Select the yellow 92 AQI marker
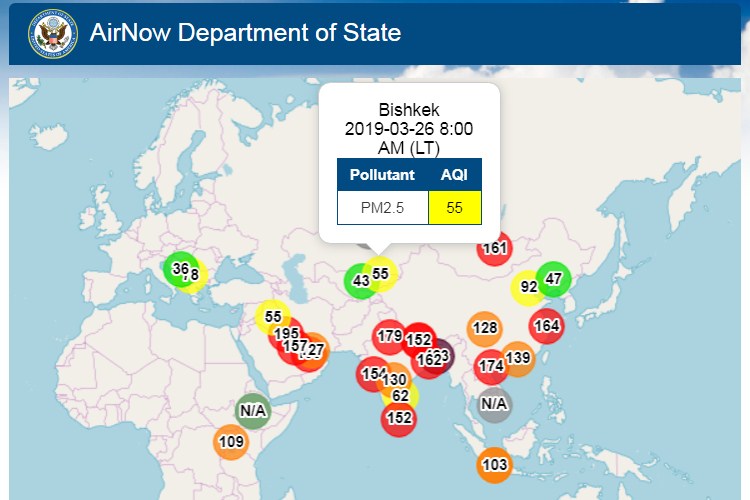The height and width of the screenshot is (500, 750). tap(527, 288)
